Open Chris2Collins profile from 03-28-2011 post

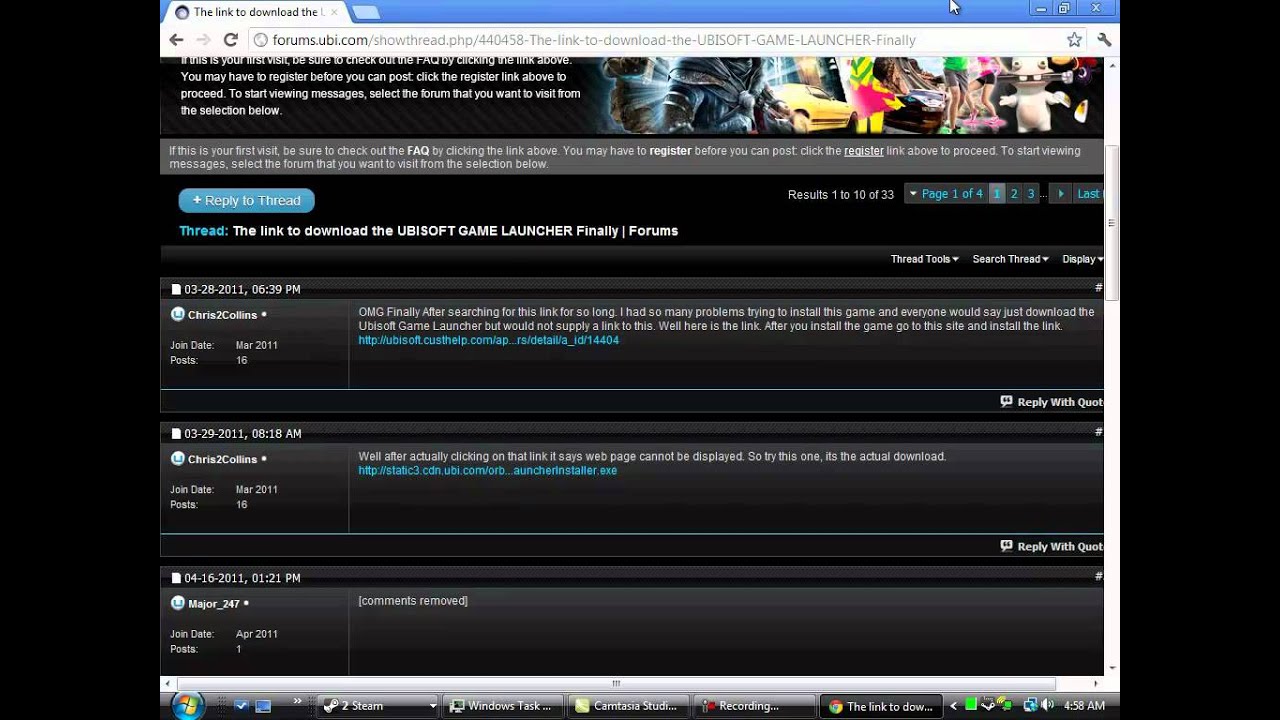point(222,315)
